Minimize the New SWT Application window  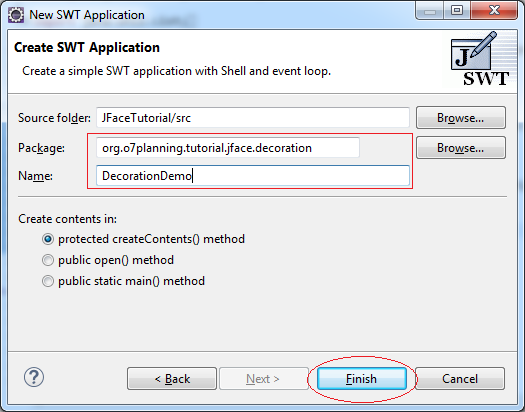pos(430,10)
